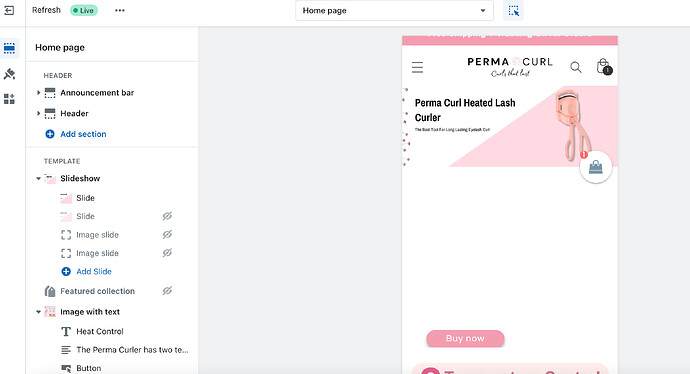Click the Header section icon

point(50,114)
